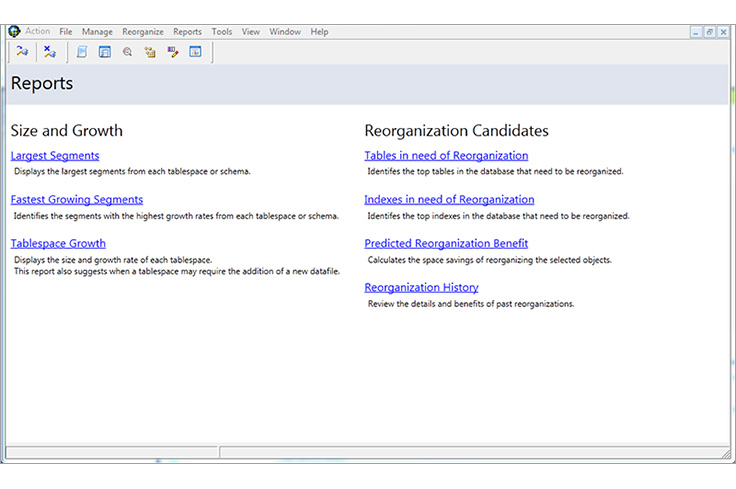Open the File menu
736x489 pixels.
tap(66, 32)
